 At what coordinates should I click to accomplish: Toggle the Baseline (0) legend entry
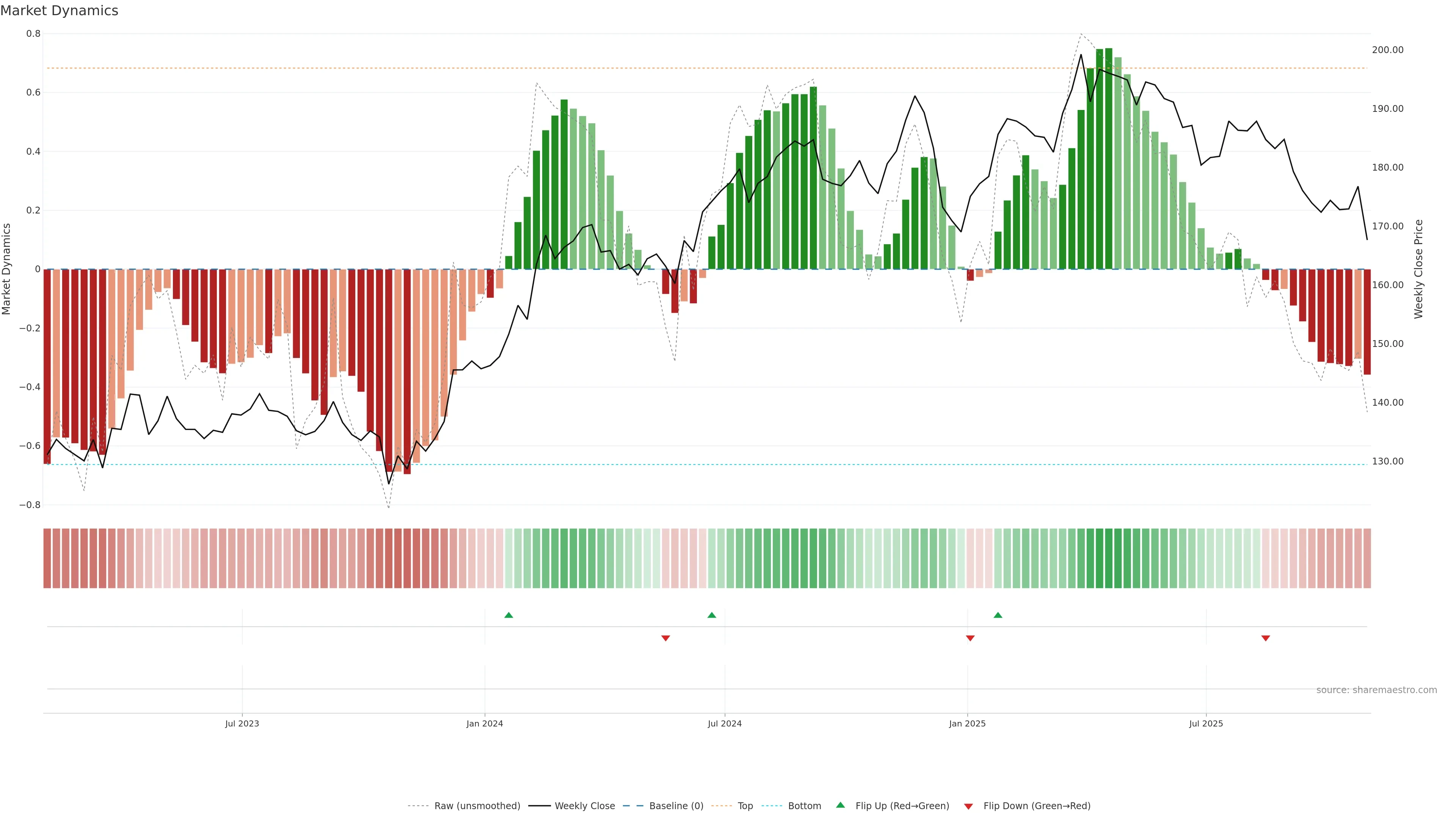(x=676, y=806)
